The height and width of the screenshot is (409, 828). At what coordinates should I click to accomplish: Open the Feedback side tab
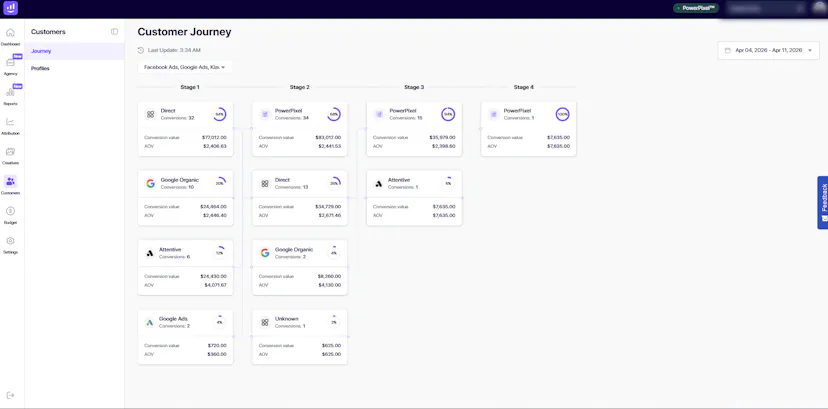pyautogui.click(x=823, y=203)
